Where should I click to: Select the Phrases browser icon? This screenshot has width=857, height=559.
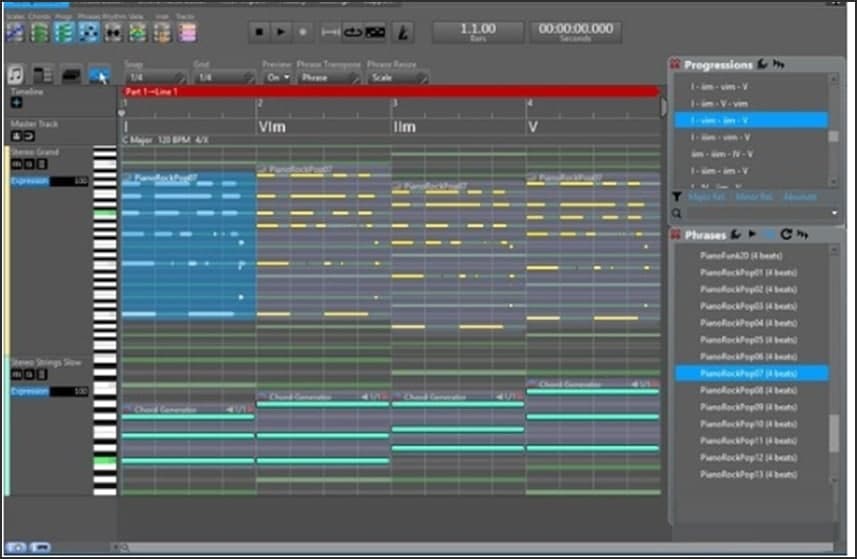[88, 32]
